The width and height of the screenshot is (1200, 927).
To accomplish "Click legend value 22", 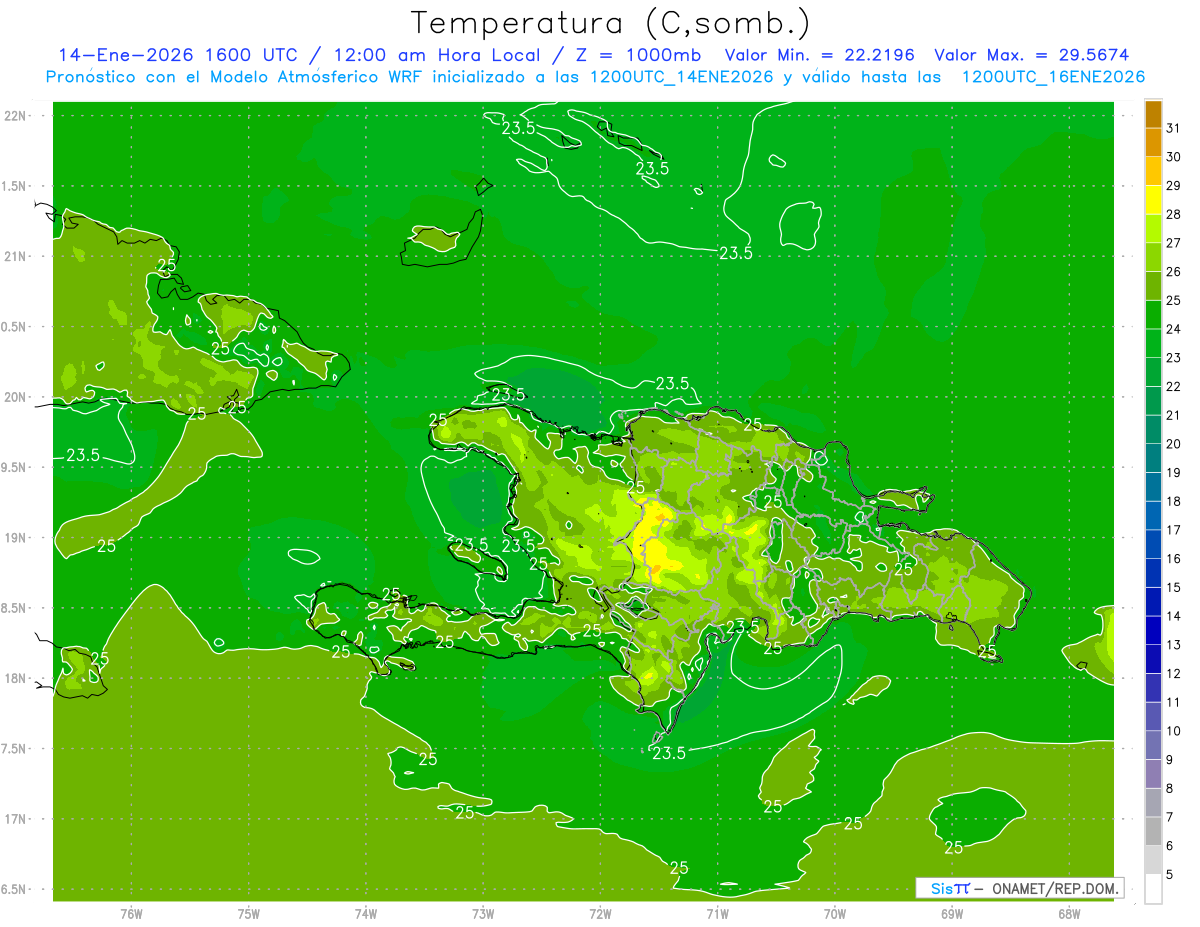I will click(x=1174, y=387).
